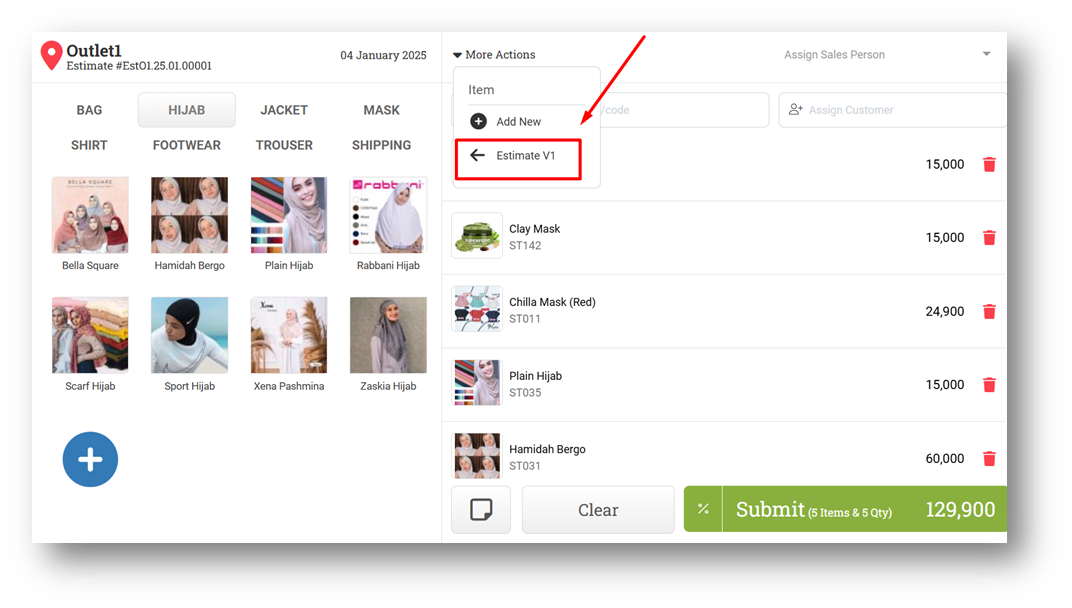Click the red outlet location pin

pos(51,55)
